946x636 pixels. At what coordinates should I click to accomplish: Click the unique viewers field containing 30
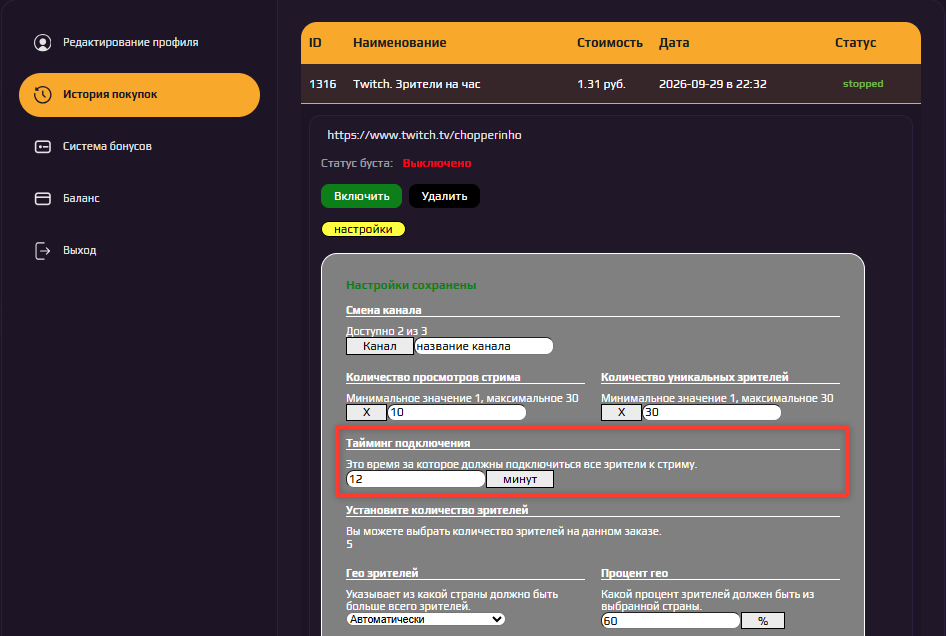pyautogui.click(x=711, y=413)
